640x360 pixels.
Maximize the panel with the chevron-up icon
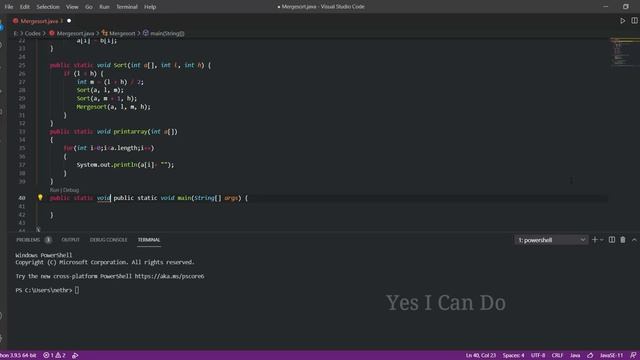(x=634, y=240)
